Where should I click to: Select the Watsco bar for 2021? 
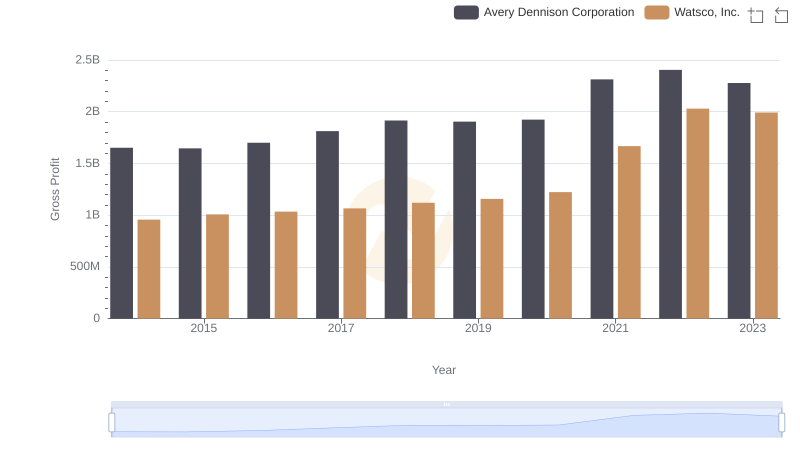[x=629, y=233]
